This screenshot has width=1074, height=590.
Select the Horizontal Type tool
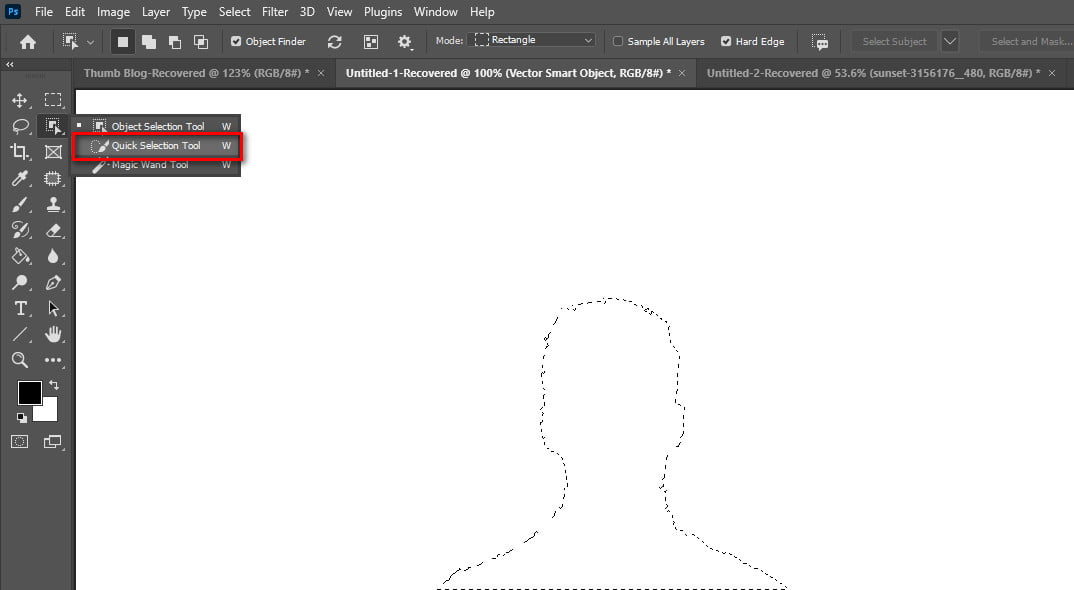[x=20, y=308]
